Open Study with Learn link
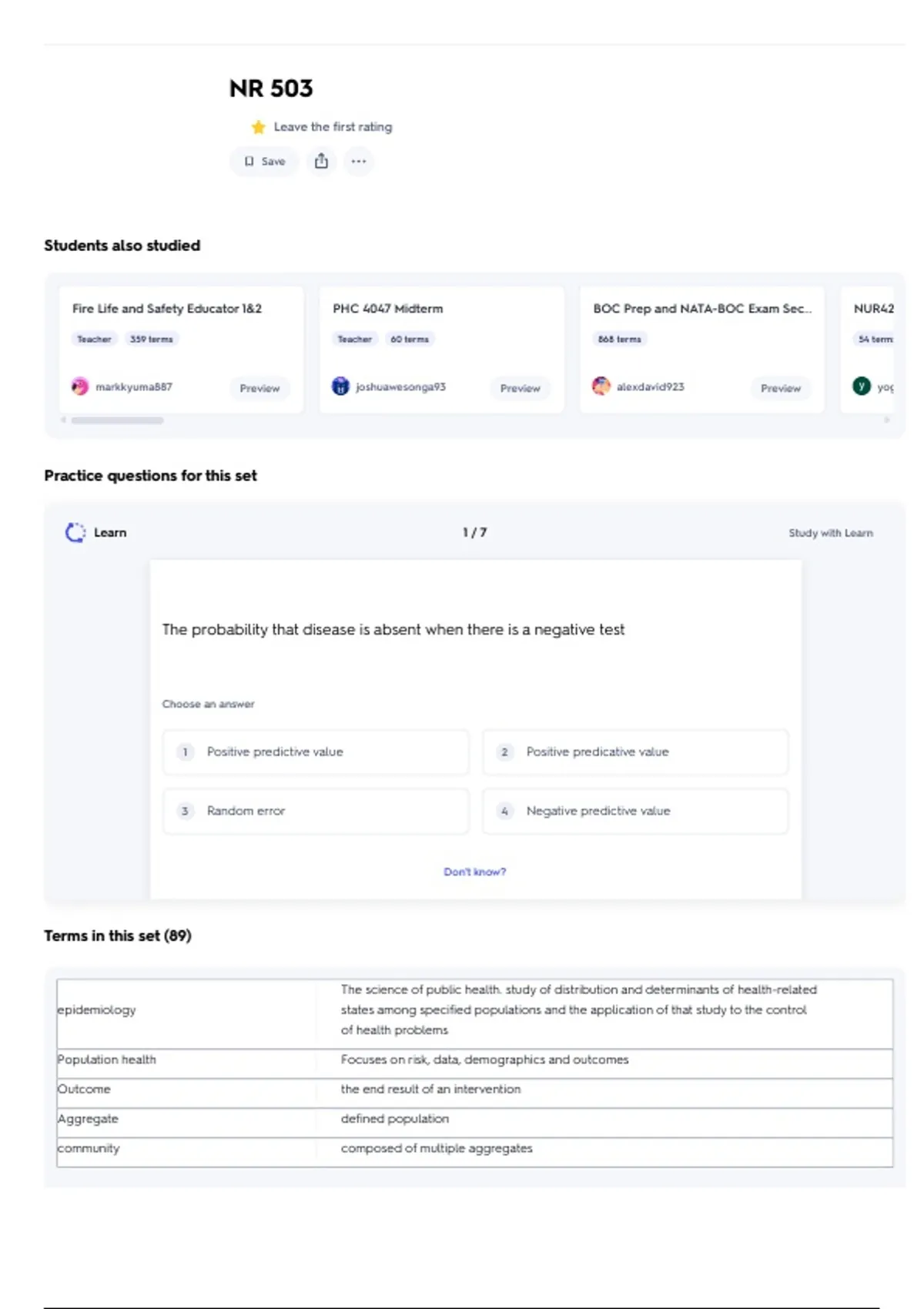 [x=830, y=533]
